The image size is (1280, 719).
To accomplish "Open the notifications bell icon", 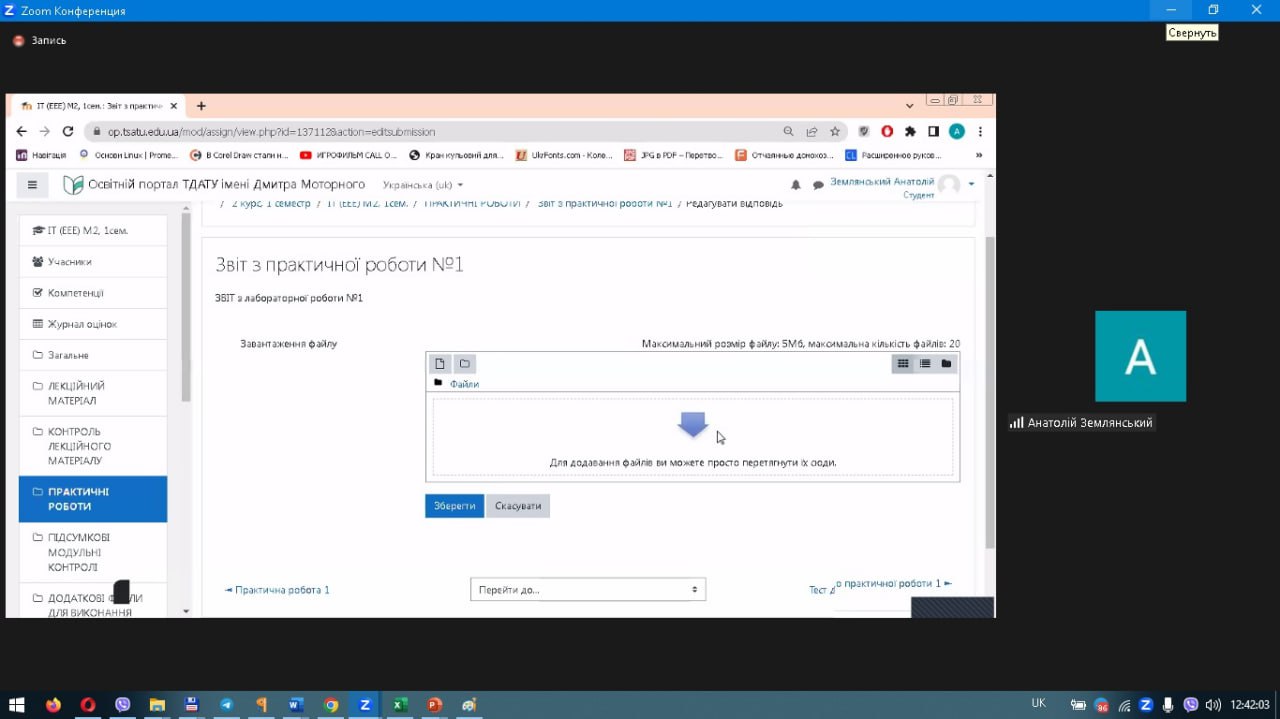I will [x=796, y=185].
